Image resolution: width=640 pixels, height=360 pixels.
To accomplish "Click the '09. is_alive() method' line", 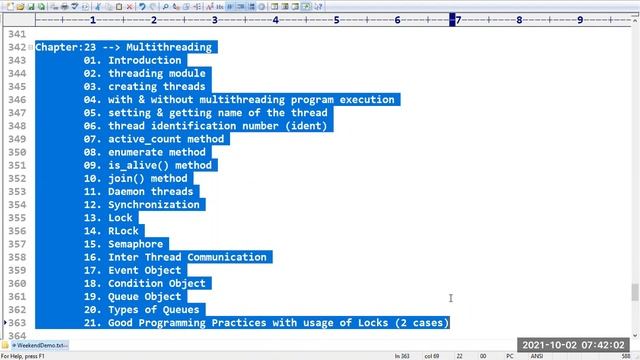I will tap(148, 165).
